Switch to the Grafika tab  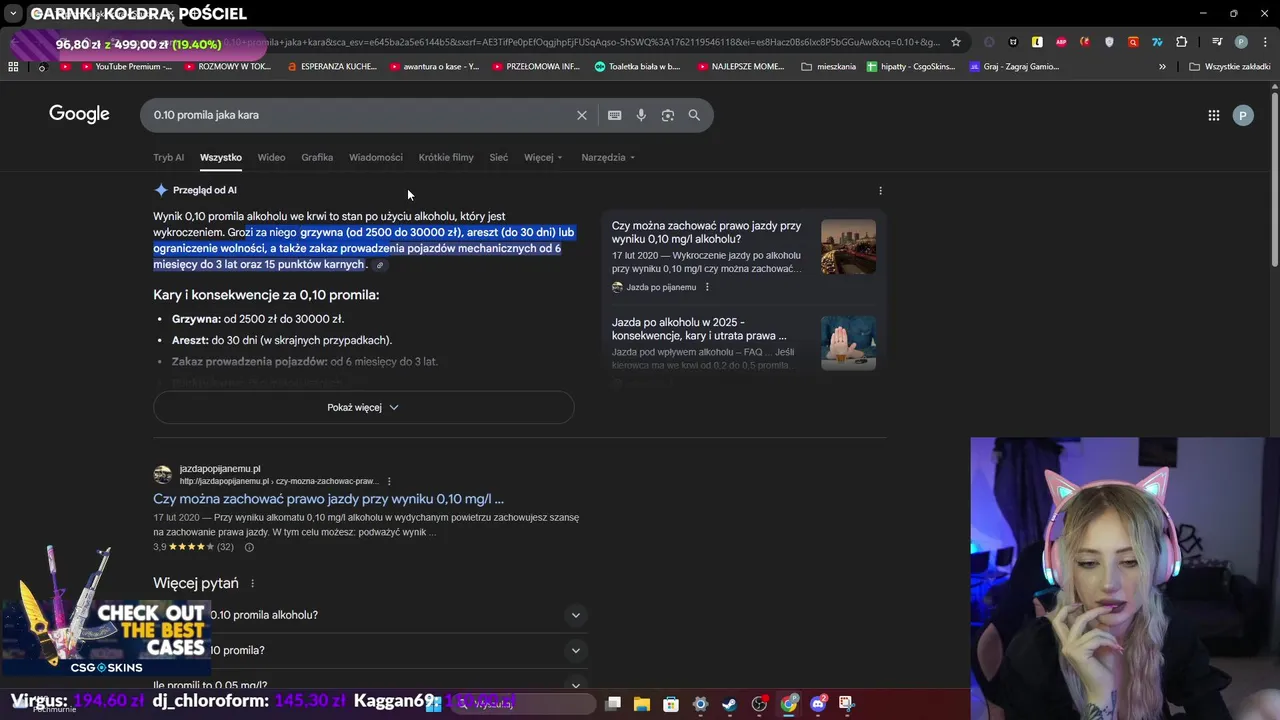[317, 157]
